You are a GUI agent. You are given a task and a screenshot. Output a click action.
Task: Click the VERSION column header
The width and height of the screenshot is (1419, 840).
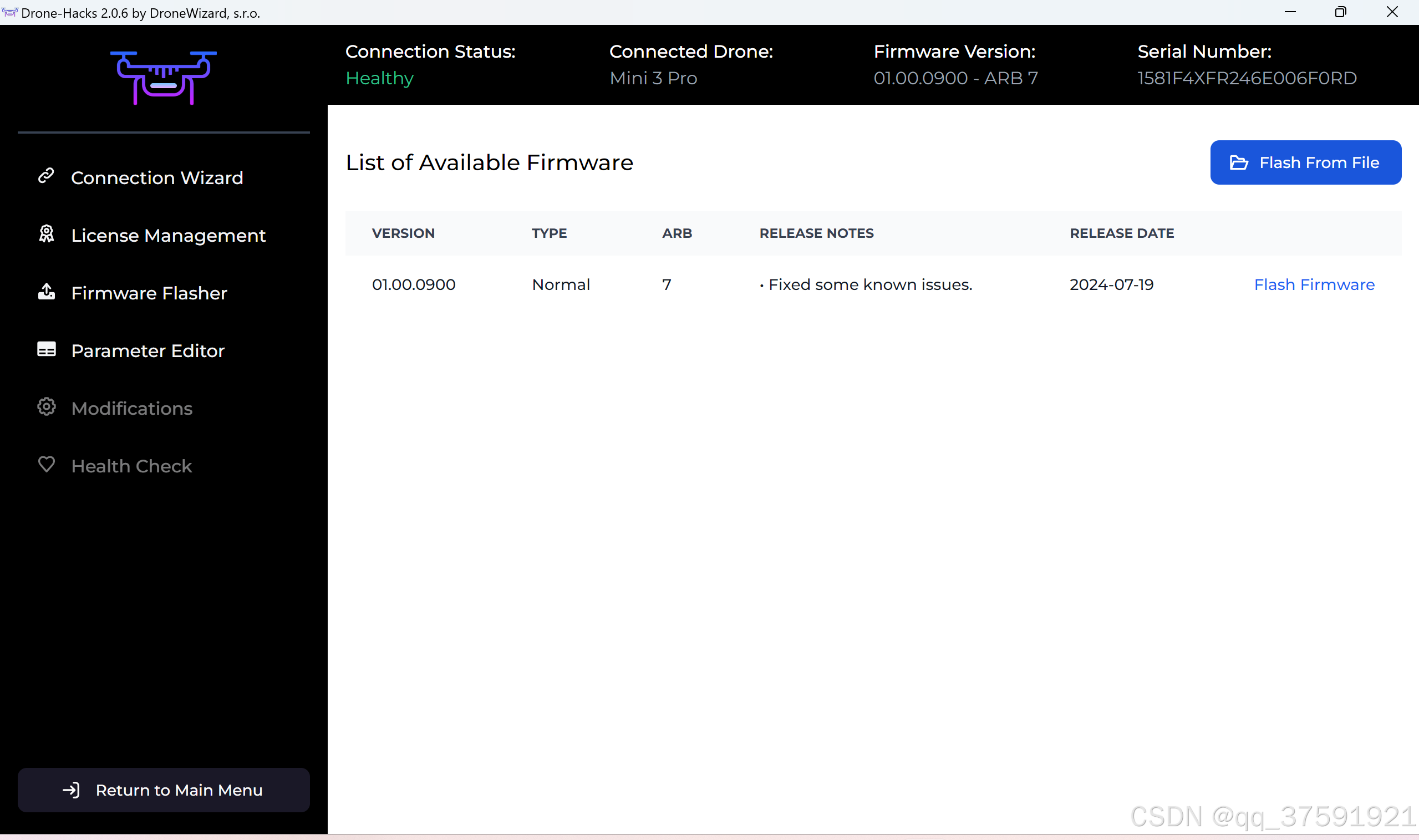[x=403, y=233]
